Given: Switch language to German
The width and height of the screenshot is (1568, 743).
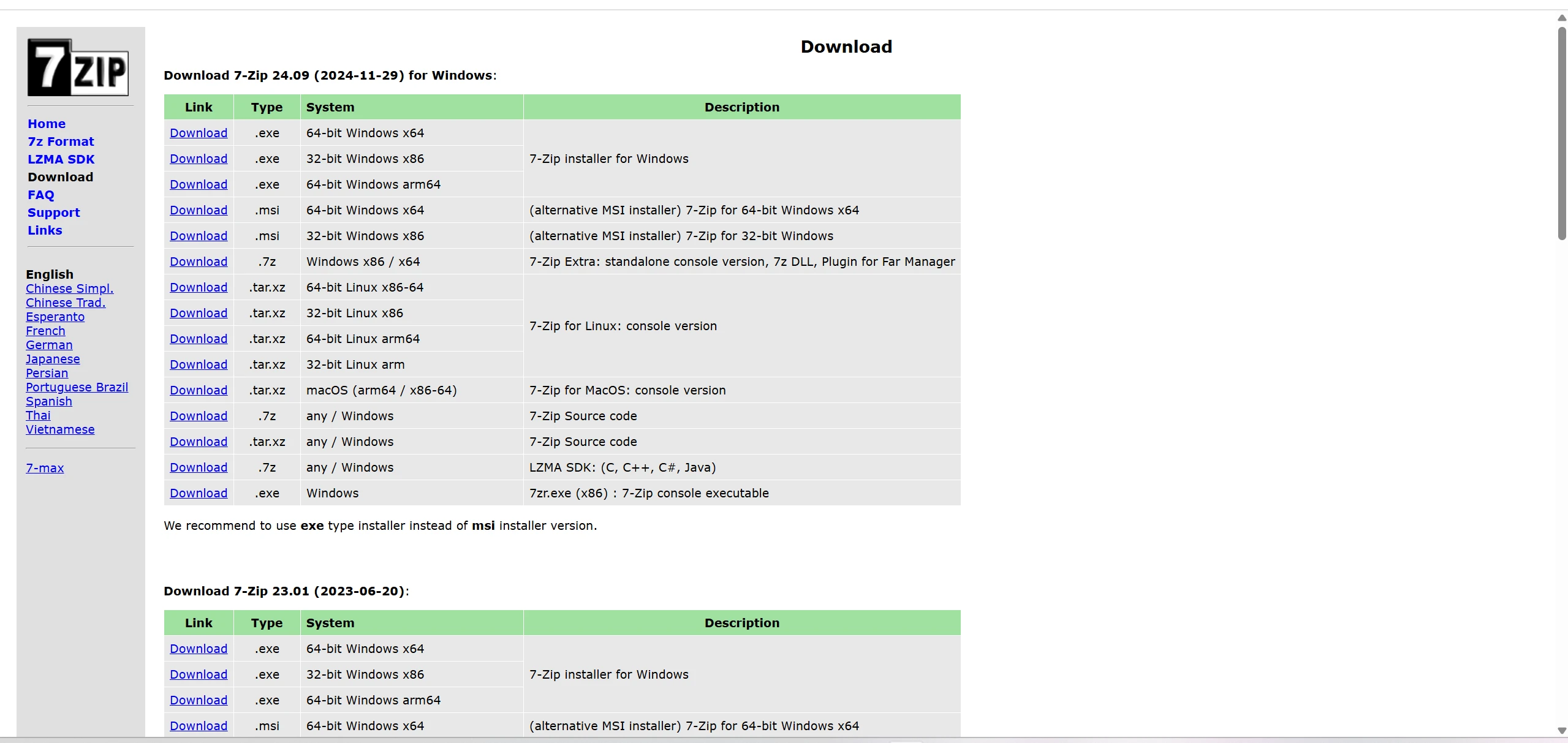Looking at the screenshot, I should pyautogui.click(x=49, y=345).
